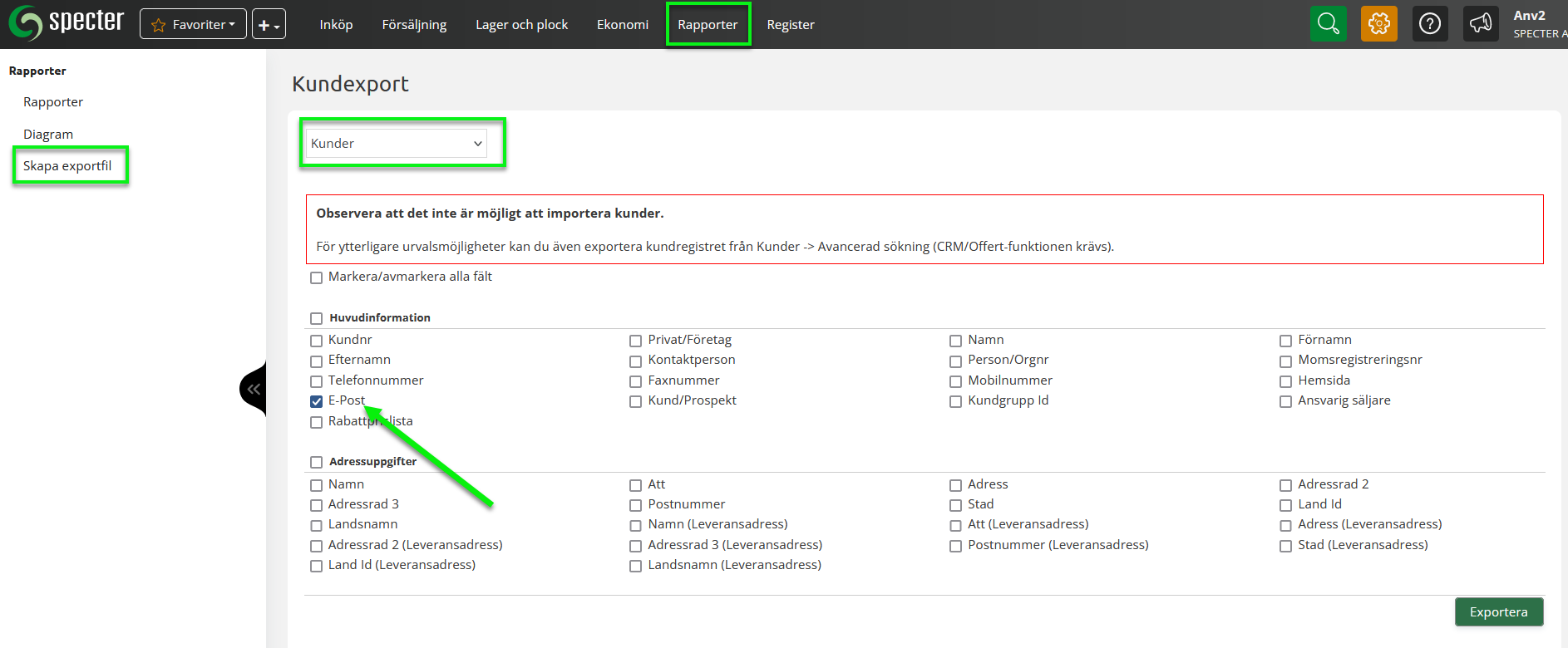Click the star icon in Favoriter
The height and width of the screenshot is (648, 1568).
click(159, 25)
